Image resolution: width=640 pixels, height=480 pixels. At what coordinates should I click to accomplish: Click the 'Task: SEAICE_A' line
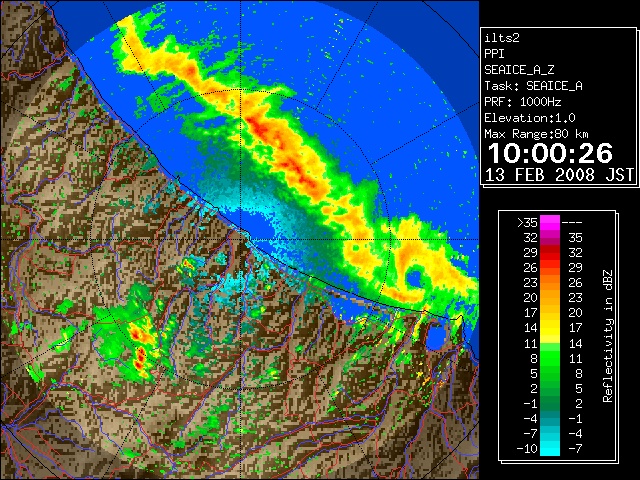tap(533, 86)
